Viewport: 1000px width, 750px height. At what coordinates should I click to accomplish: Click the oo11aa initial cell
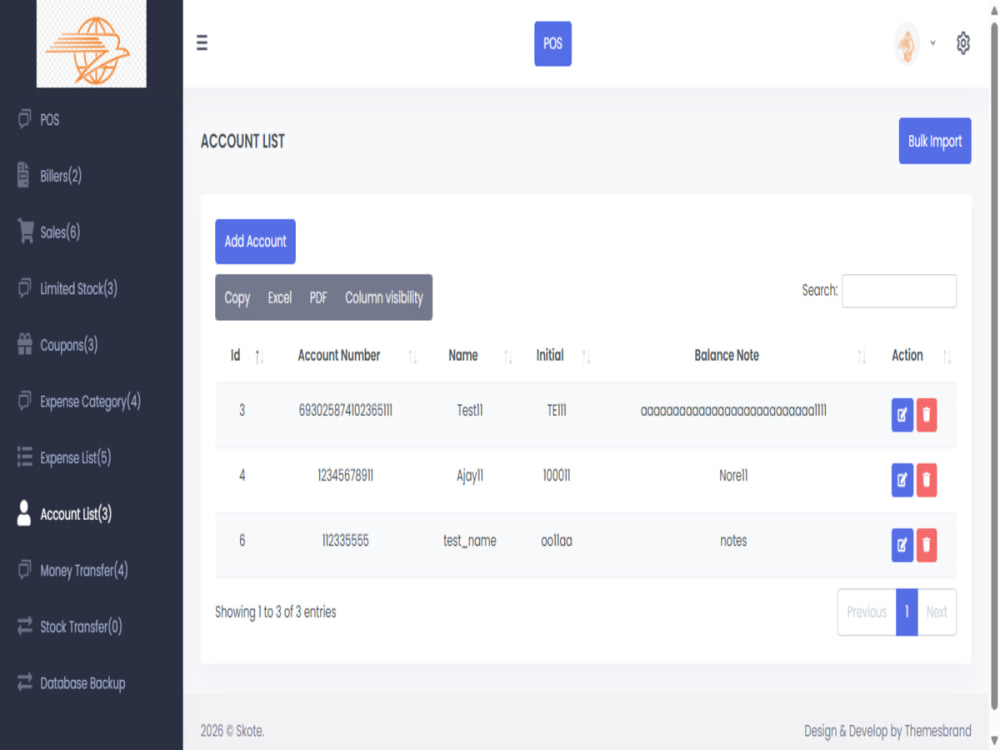[x=556, y=541]
